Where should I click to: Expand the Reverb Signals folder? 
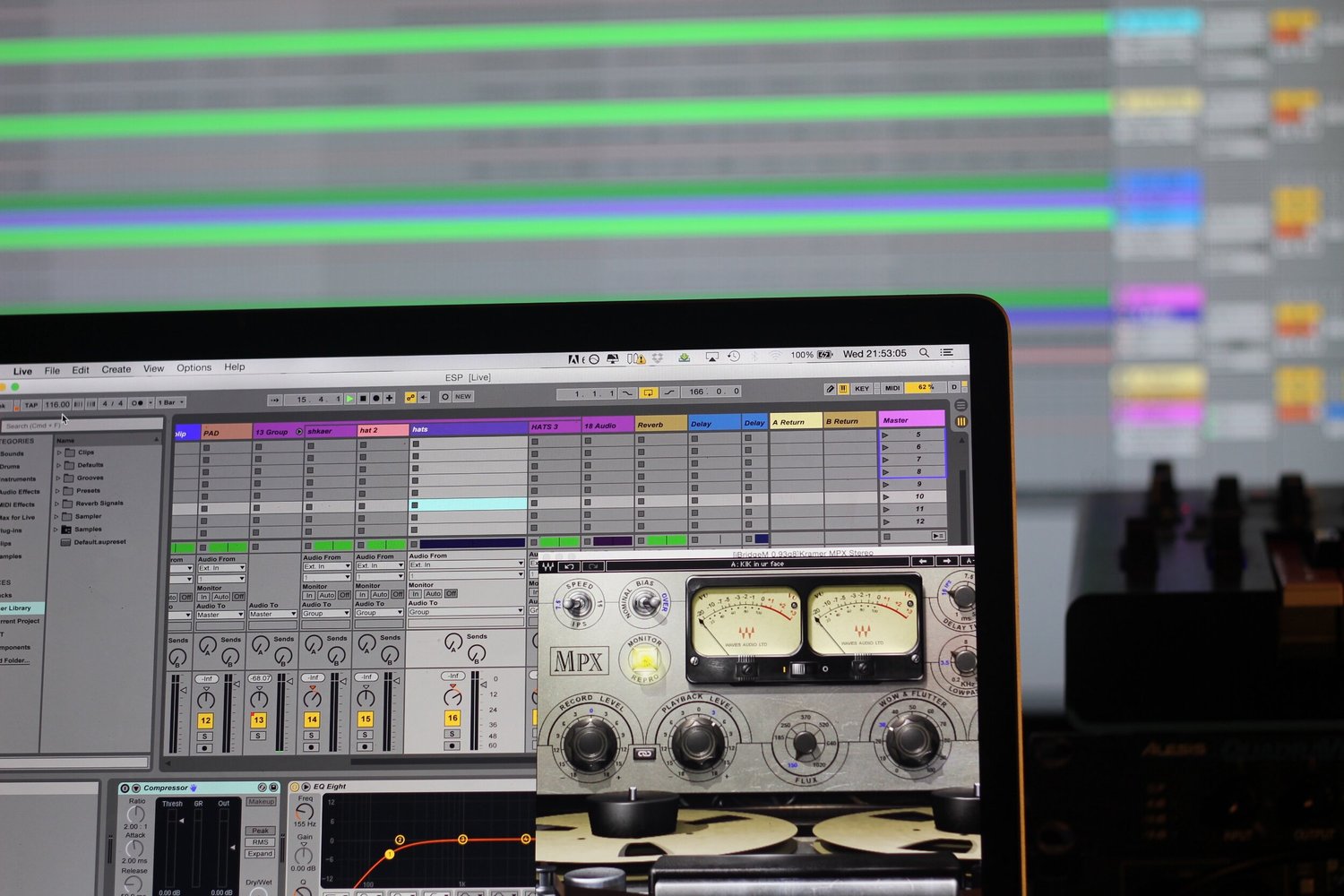point(57,504)
